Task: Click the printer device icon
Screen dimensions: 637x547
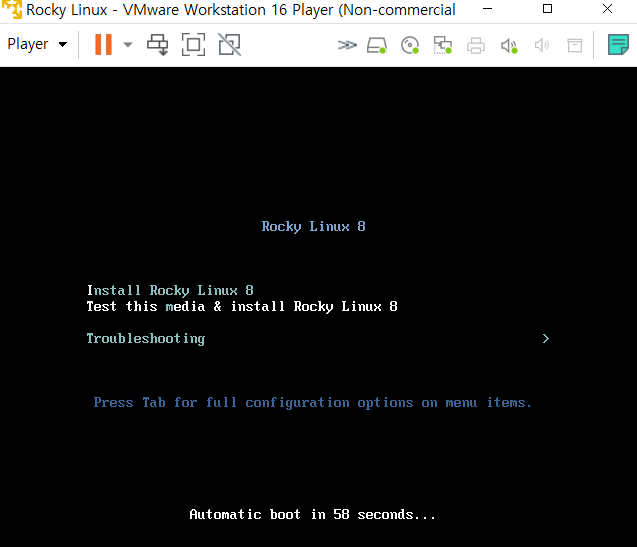Action: pos(476,45)
